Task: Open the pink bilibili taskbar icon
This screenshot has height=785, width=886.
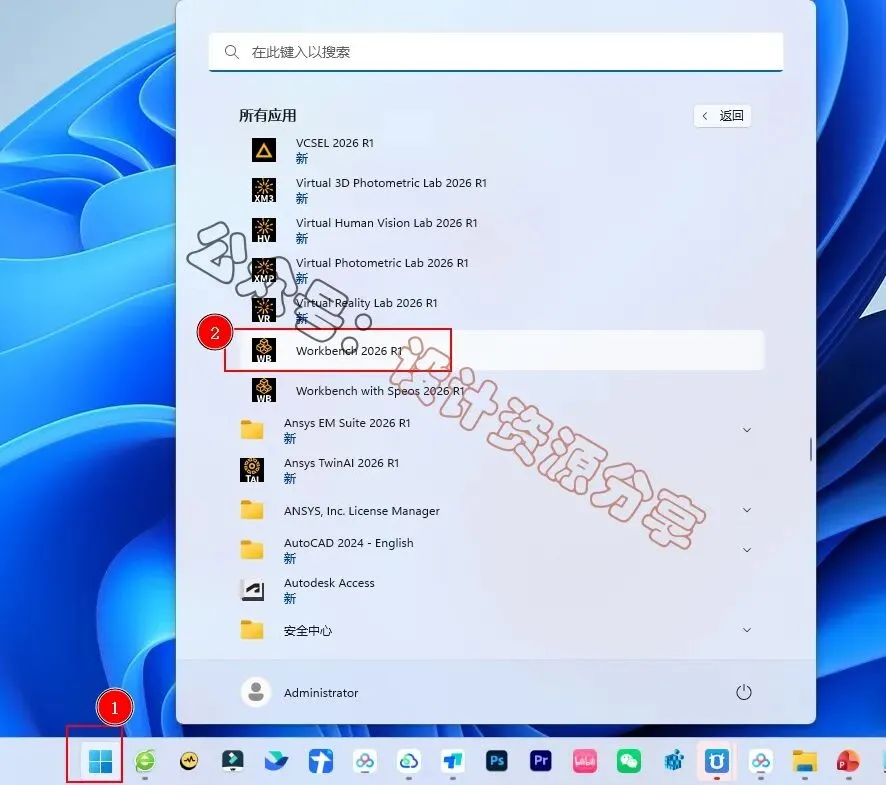Action: pyautogui.click(x=585, y=761)
